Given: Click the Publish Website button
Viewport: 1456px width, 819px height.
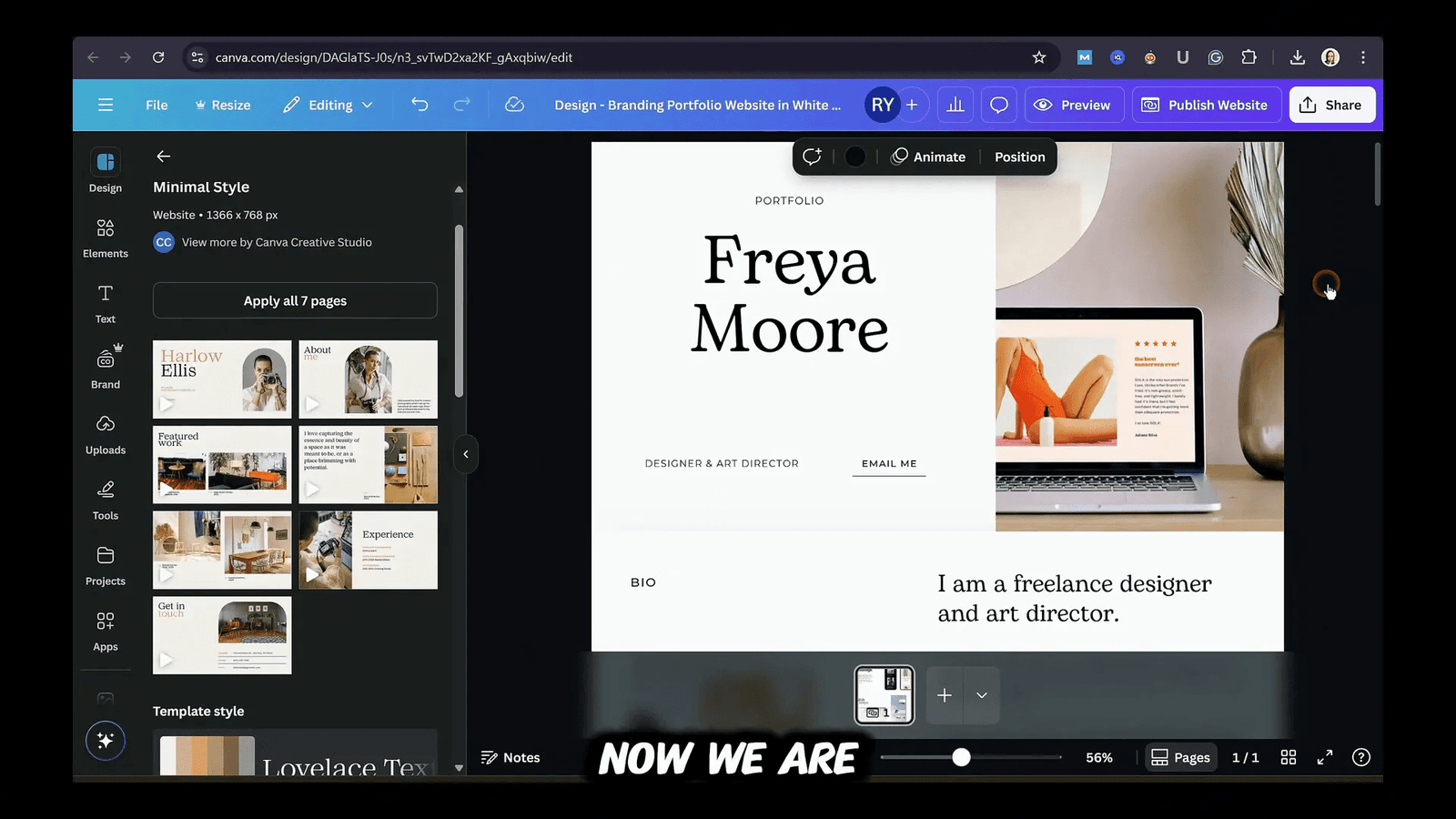Looking at the screenshot, I should (x=1207, y=105).
